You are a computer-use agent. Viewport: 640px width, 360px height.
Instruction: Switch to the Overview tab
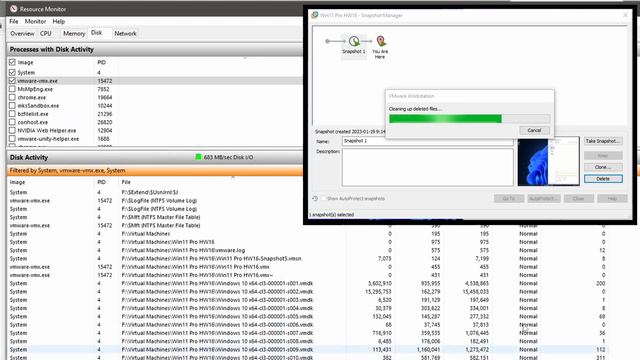coord(22,33)
